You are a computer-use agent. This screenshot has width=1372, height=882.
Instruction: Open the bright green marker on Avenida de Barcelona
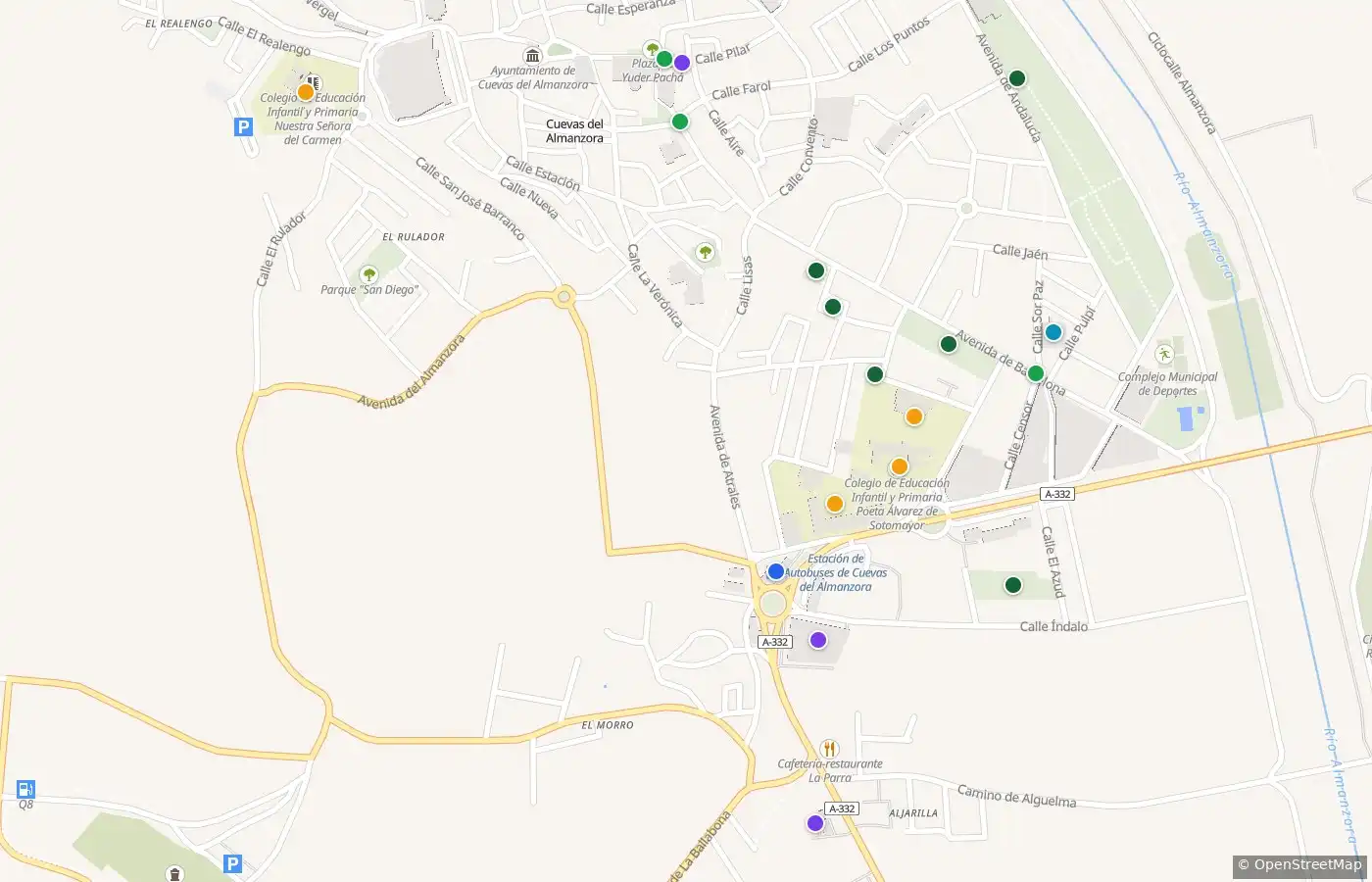point(1036,373)
